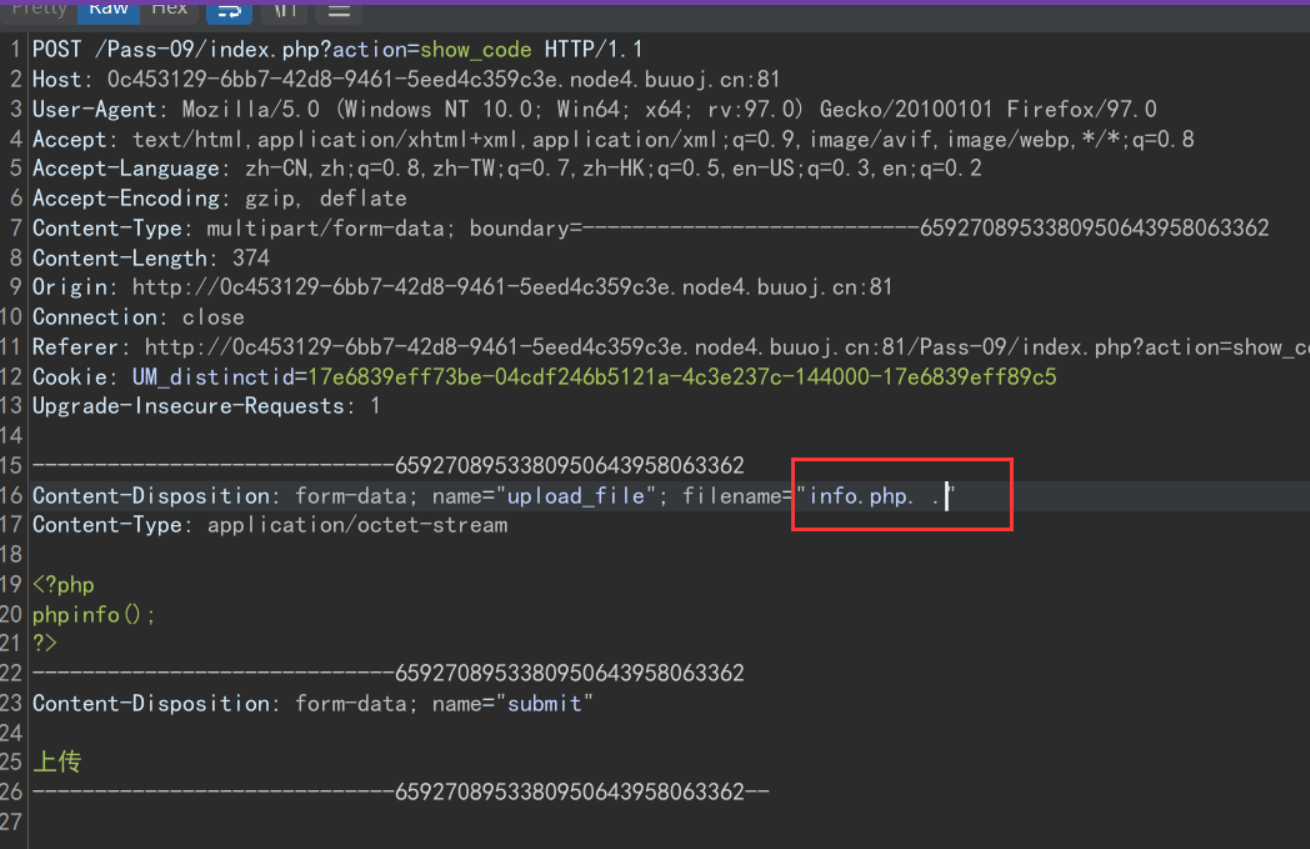Switch to the Raw view tab
1310x849 pixels.
pos(108,9)
